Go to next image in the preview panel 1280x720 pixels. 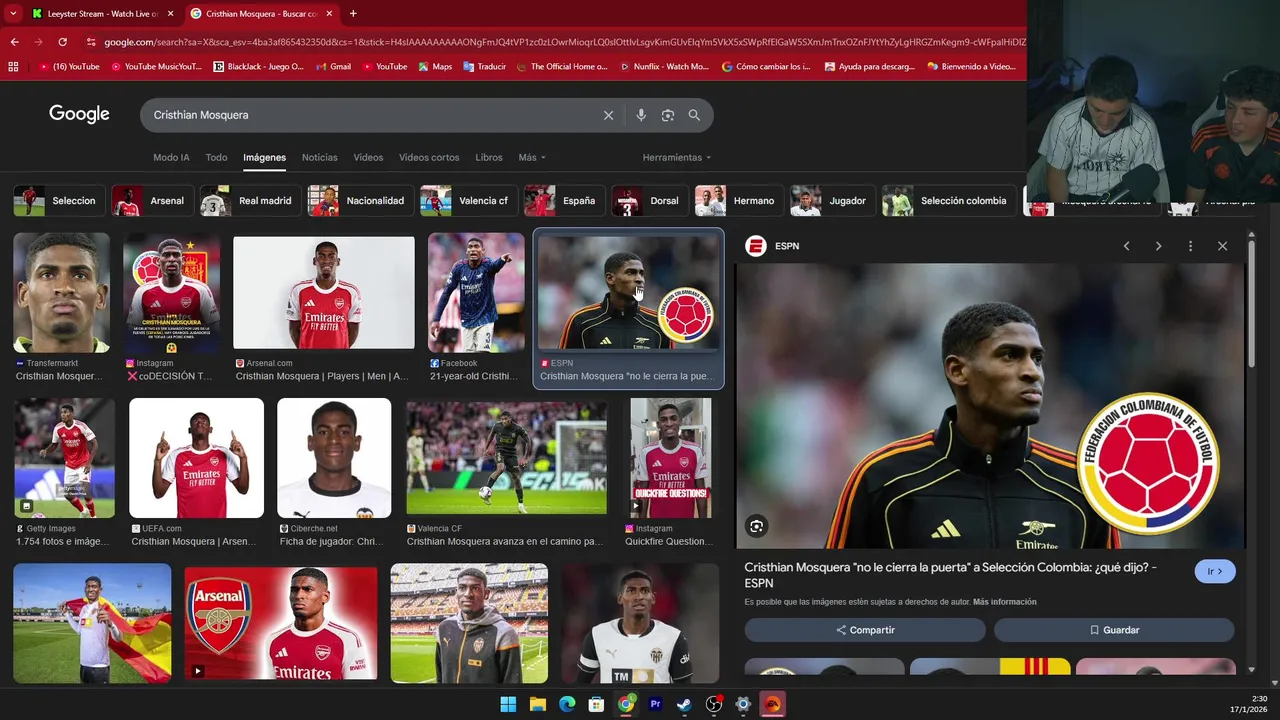[x=1158, y=246]
